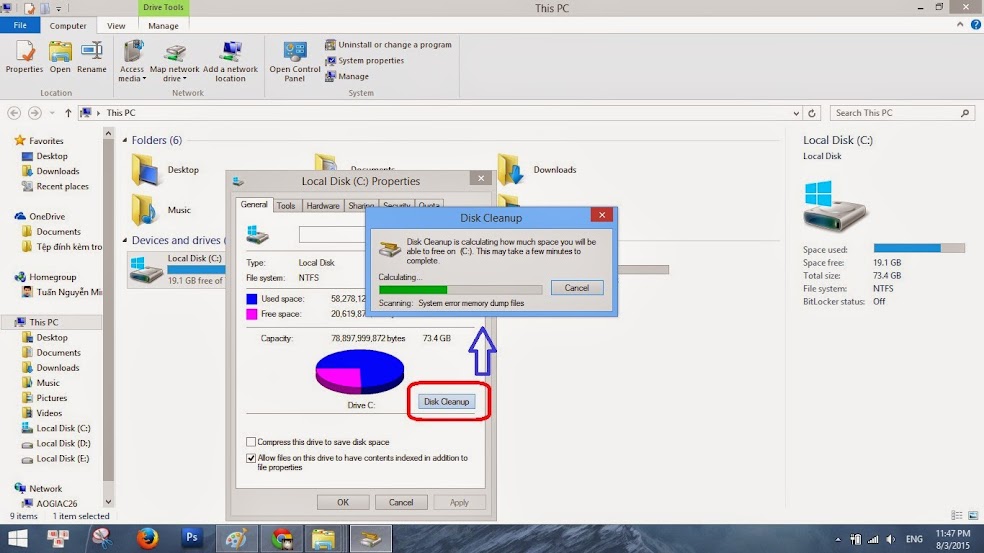984x553 pixels.
Task: Close the Disk Cleanup dialog
Action: point(601,215)
